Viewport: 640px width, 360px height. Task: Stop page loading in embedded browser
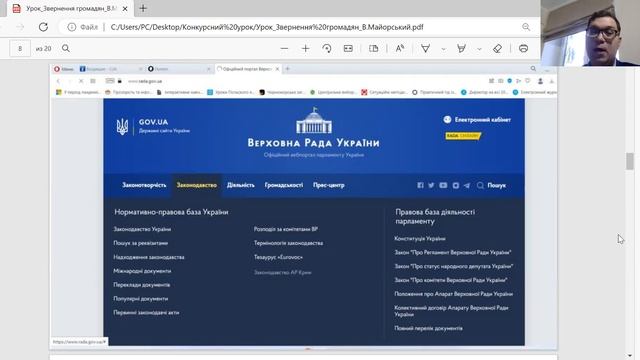tap(81, 81)
